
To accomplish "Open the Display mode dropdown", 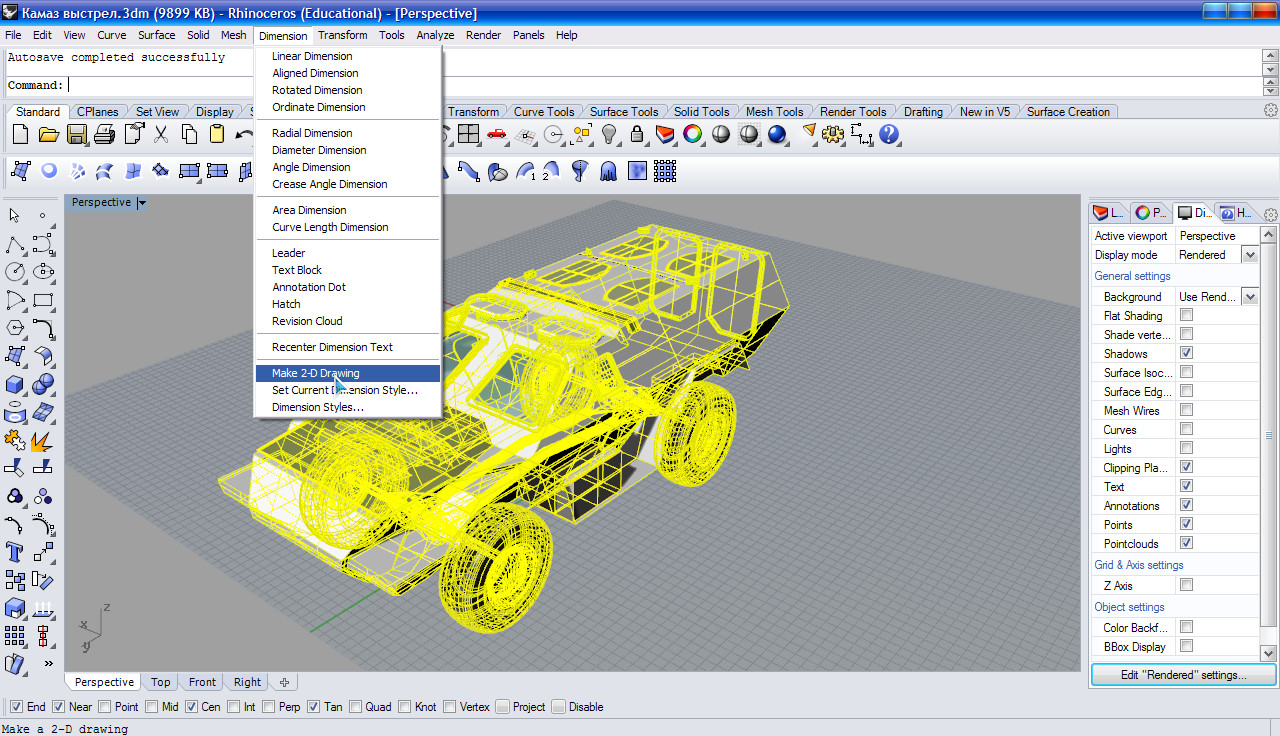I will tap(1249, 255).
